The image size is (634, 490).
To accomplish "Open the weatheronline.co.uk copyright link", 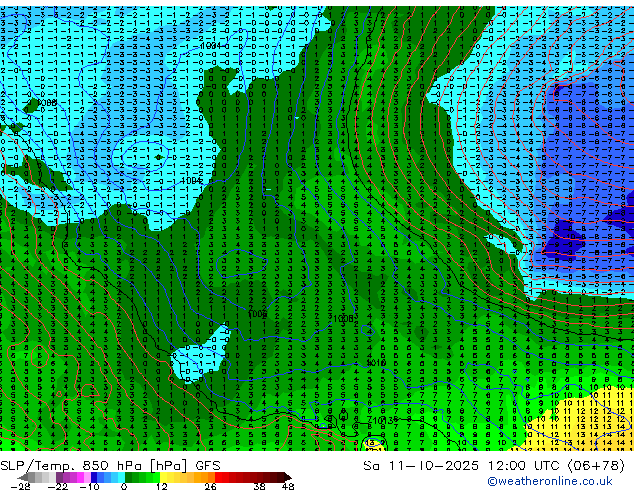I will (x=550, y=481).
